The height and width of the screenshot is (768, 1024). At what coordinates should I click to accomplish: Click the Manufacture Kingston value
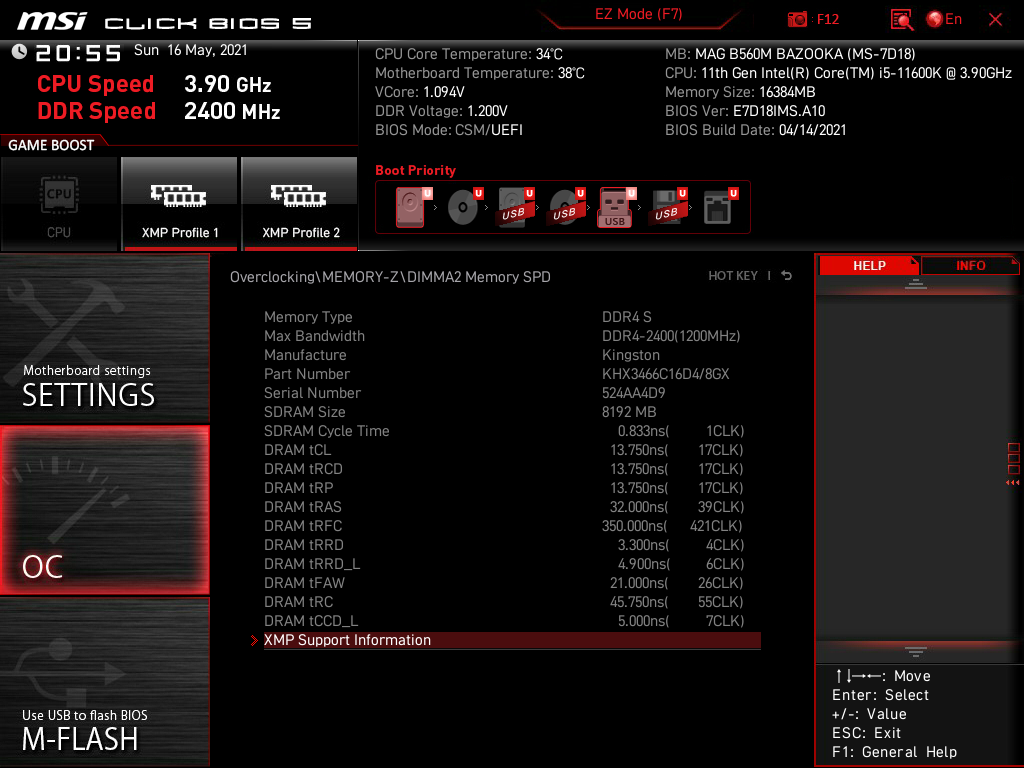[x=630, y=355]
